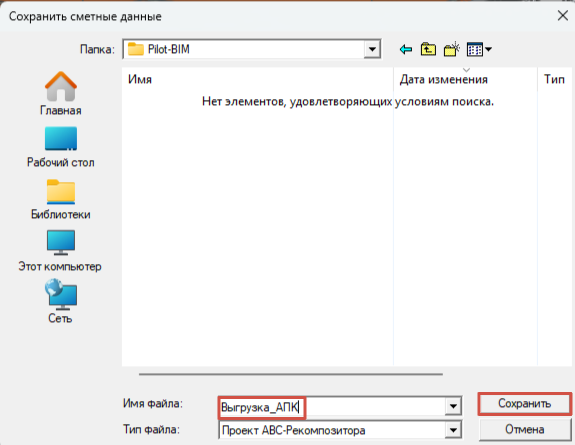The image size is (575, 445).
Task: Click the Тип column header
Action: (554, 79)
